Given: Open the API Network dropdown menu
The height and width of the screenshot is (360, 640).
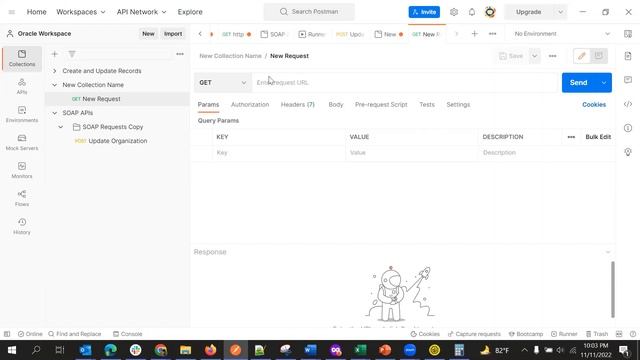Looking at the screenshot, I should [x=141, y=12].
